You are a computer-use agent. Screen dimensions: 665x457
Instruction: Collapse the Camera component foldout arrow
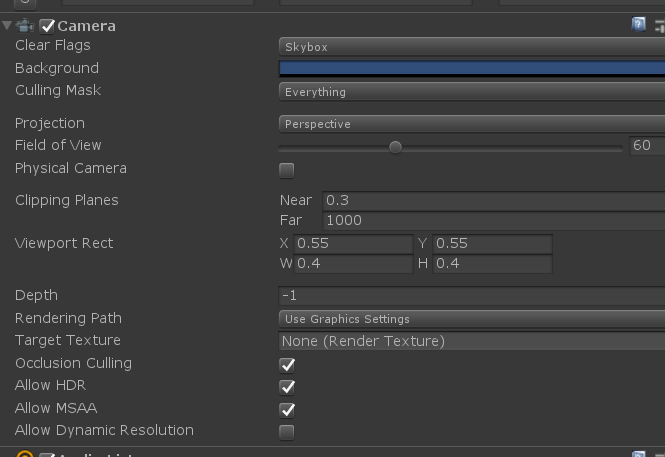click(x=7, y=25)
